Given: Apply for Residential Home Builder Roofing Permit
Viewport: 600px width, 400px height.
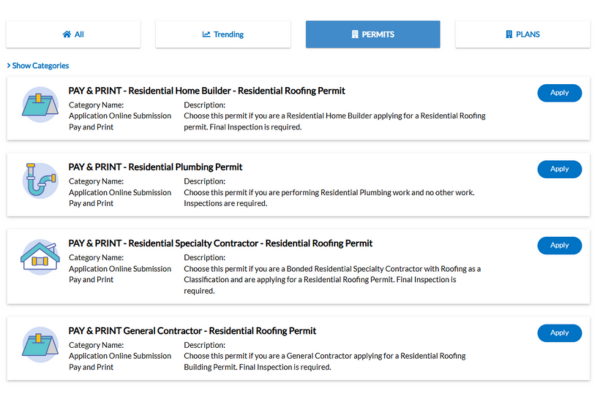Looking at the screenshot, I should (559, 93).
